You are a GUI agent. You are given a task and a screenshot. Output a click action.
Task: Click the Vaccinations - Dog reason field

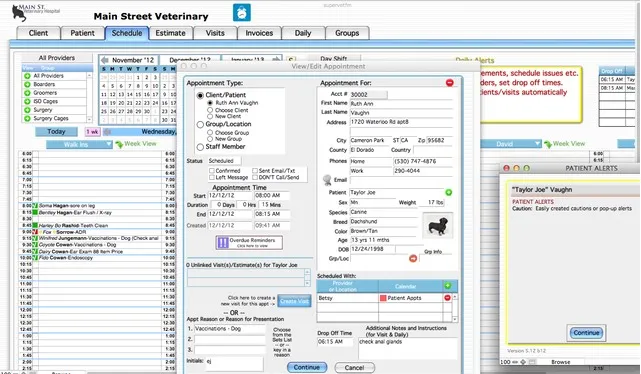coord(229,329)
